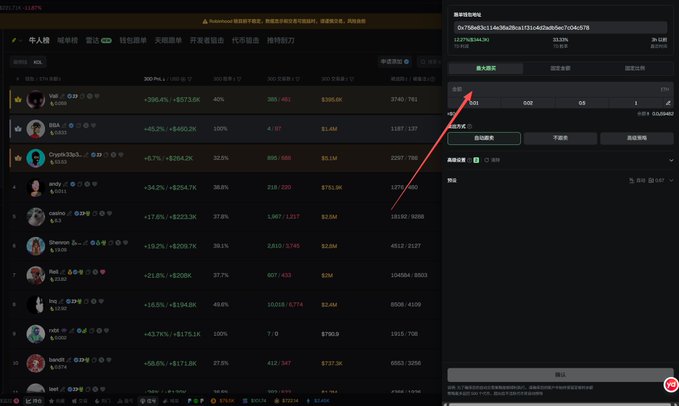This screenshot has width=679, height=406.
Task: Copy address icon in BBA's row
Action: tap(78, 126)
